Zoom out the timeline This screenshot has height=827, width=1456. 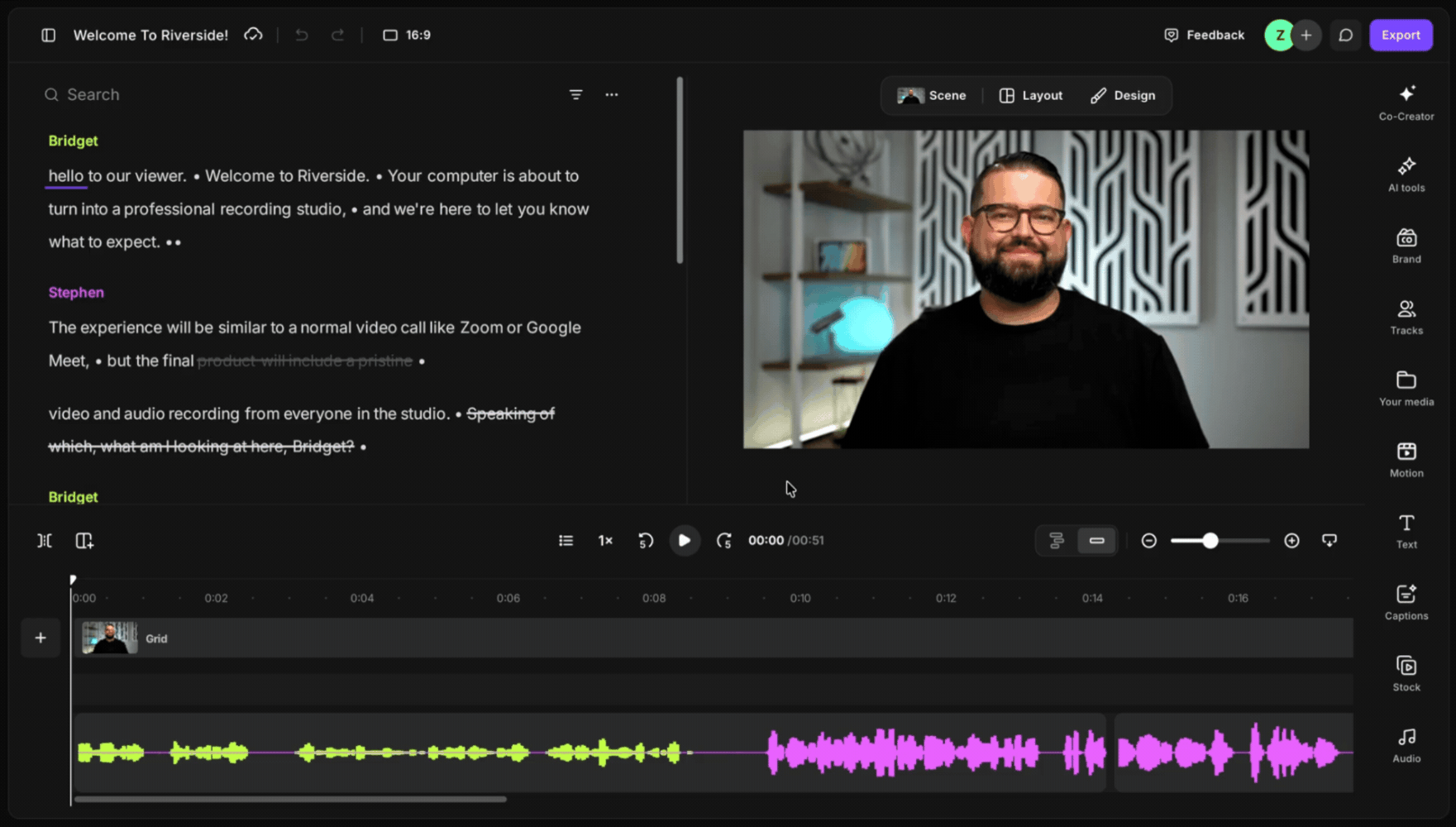pyautogui.click(x=1149, y=541)
